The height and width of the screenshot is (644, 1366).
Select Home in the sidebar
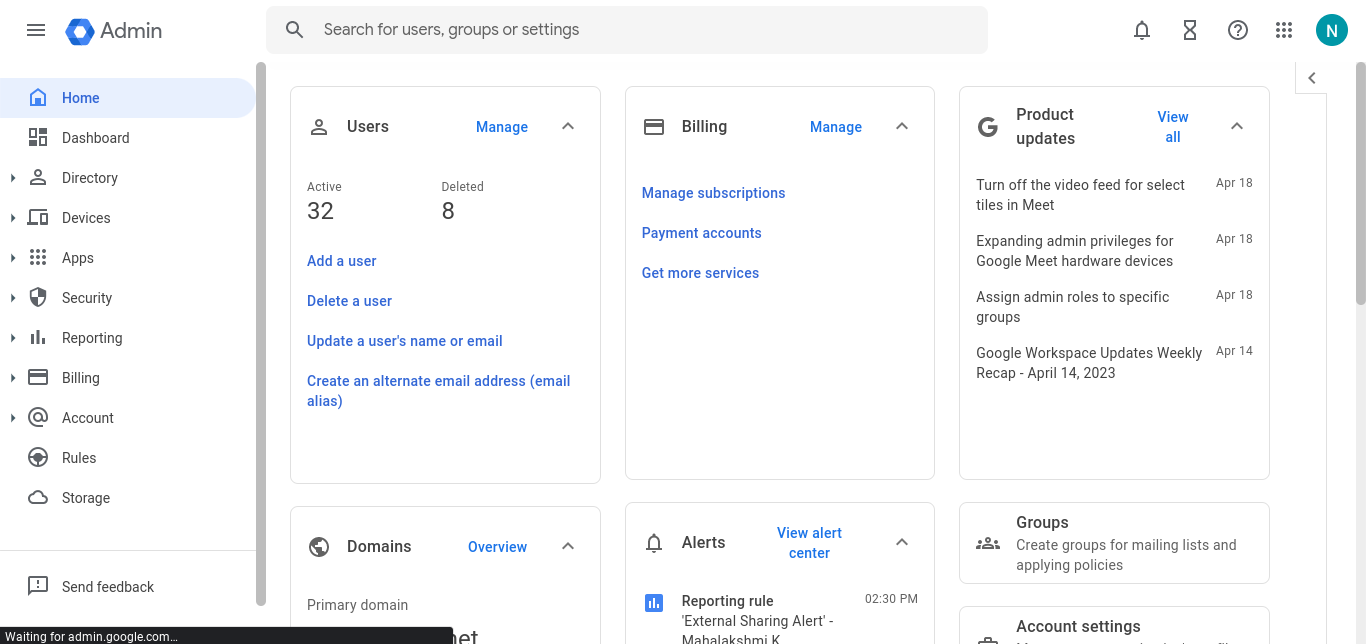point(128,98)
